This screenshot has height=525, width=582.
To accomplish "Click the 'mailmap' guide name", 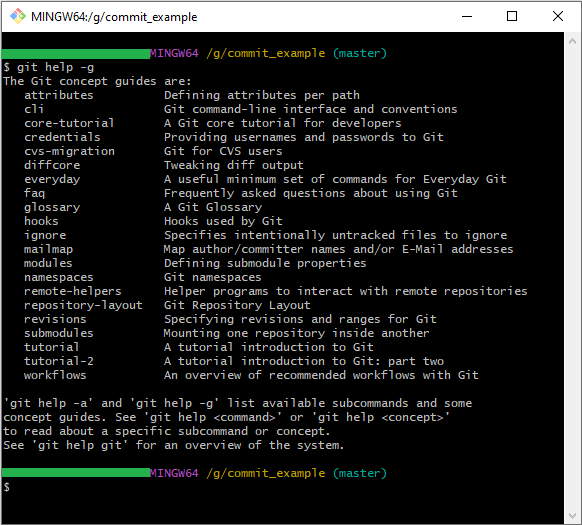I will tap(48, 249).
